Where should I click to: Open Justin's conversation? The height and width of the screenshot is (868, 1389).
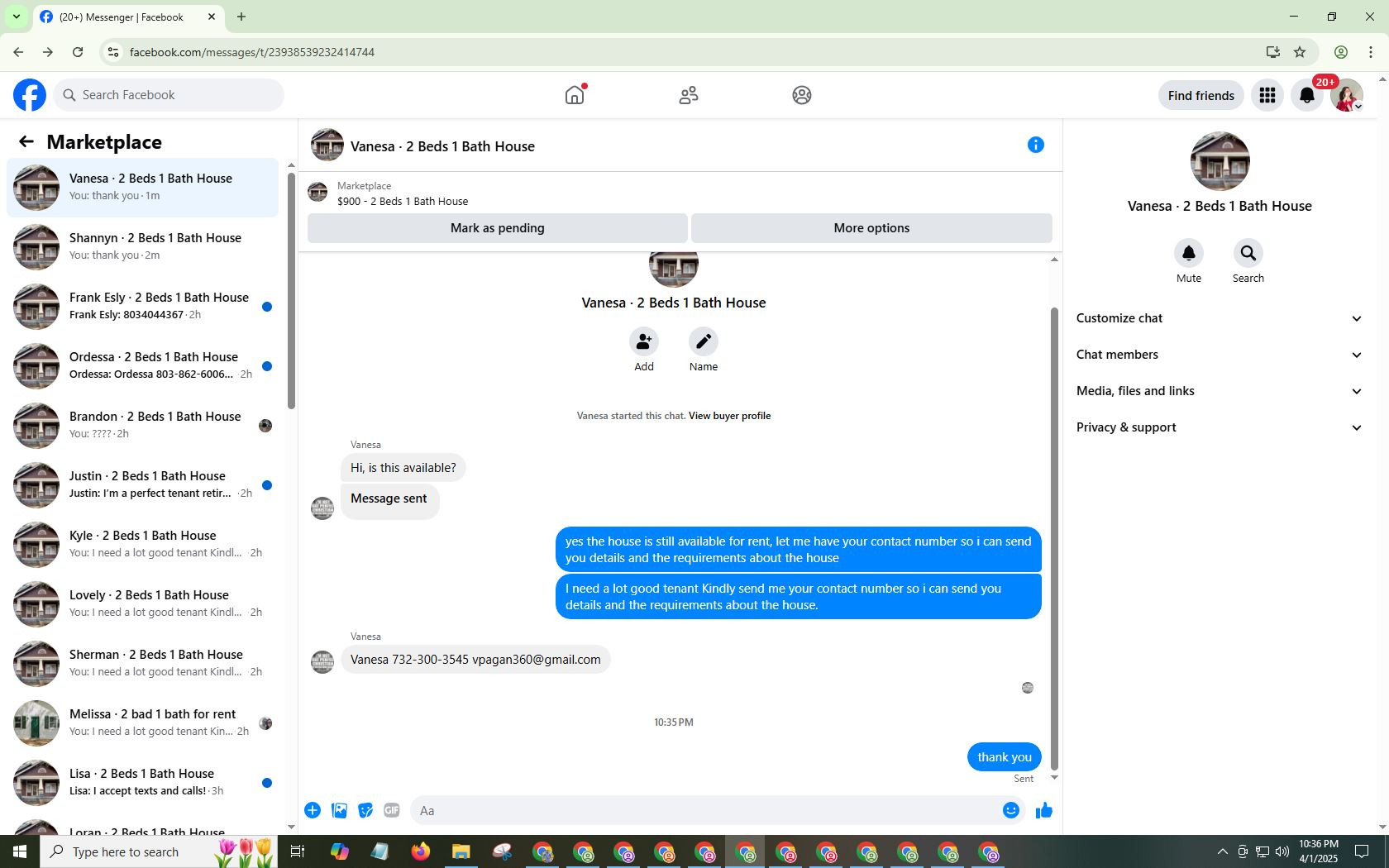tap(142, 484)
